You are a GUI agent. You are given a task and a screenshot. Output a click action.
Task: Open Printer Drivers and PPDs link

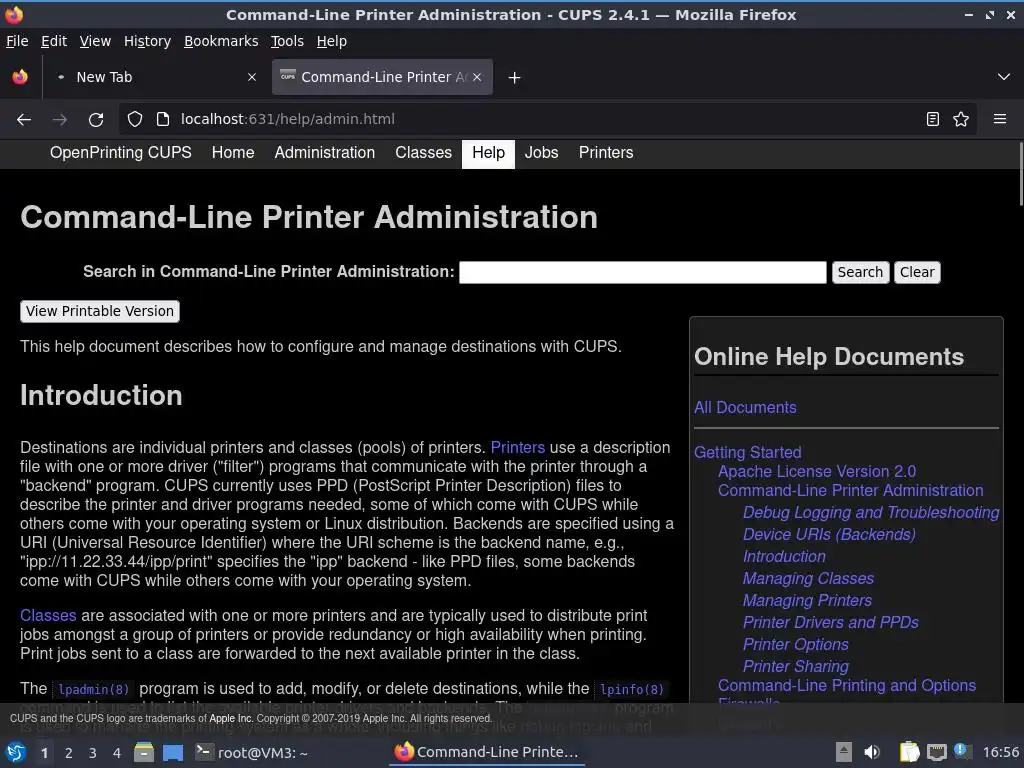click(831, 623)
